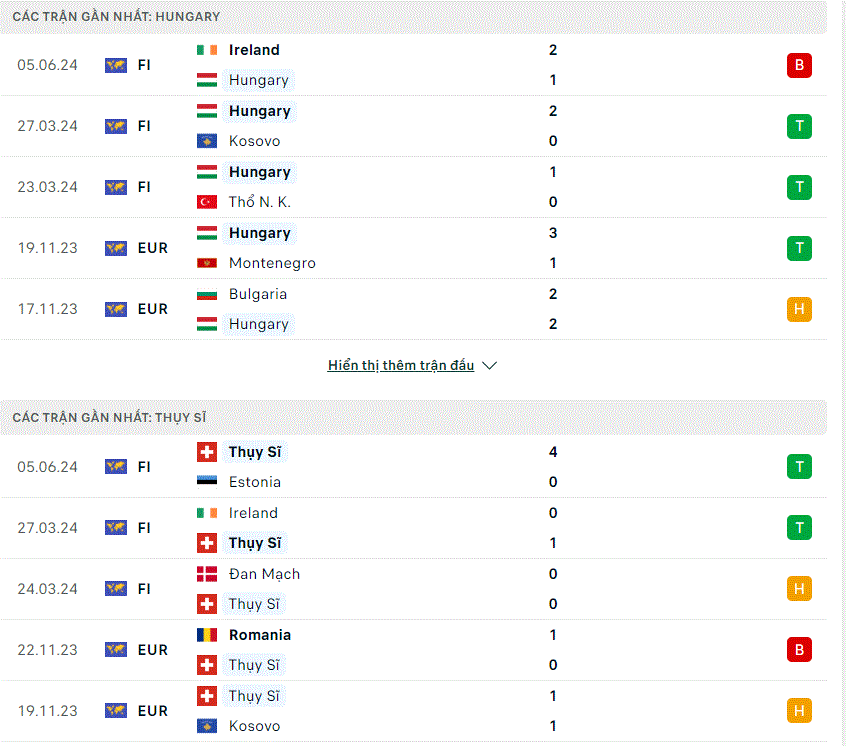
Task: Click the Đan Mạch flag icon
Action: pyautogui.click(x=207, y=574)
